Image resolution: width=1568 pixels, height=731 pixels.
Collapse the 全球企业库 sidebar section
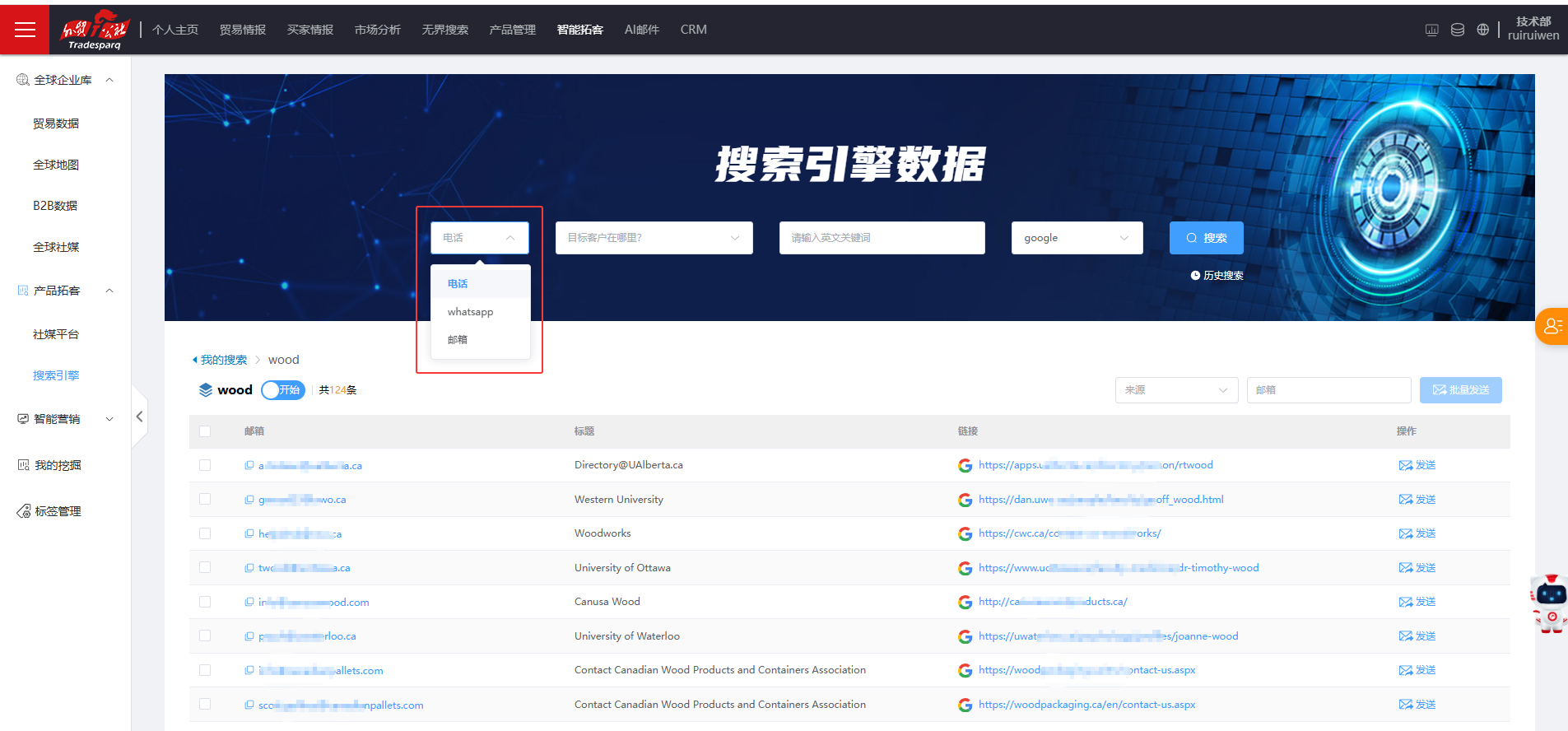[x=109, y=80]
